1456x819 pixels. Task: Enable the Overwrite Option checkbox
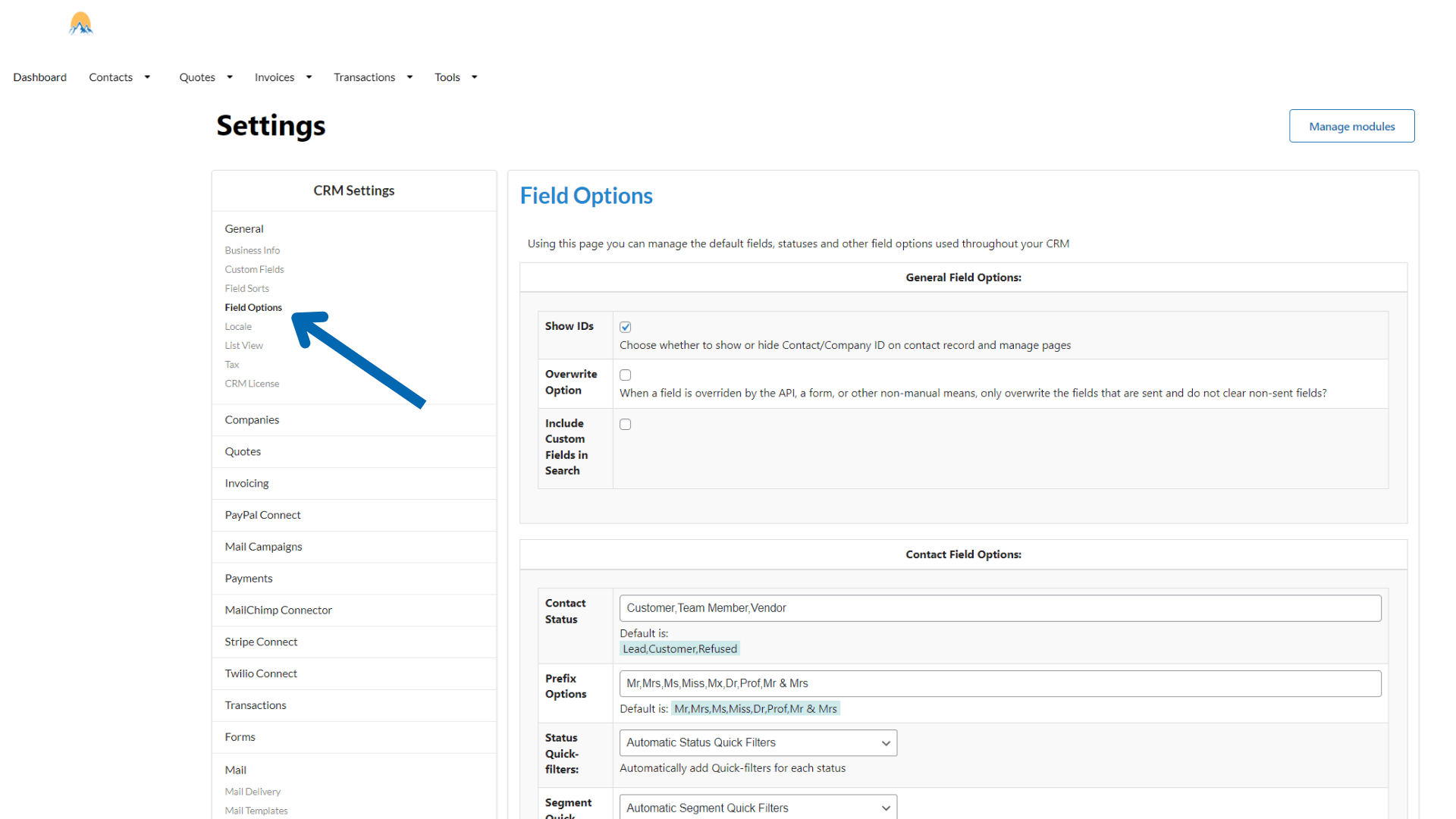626,375
